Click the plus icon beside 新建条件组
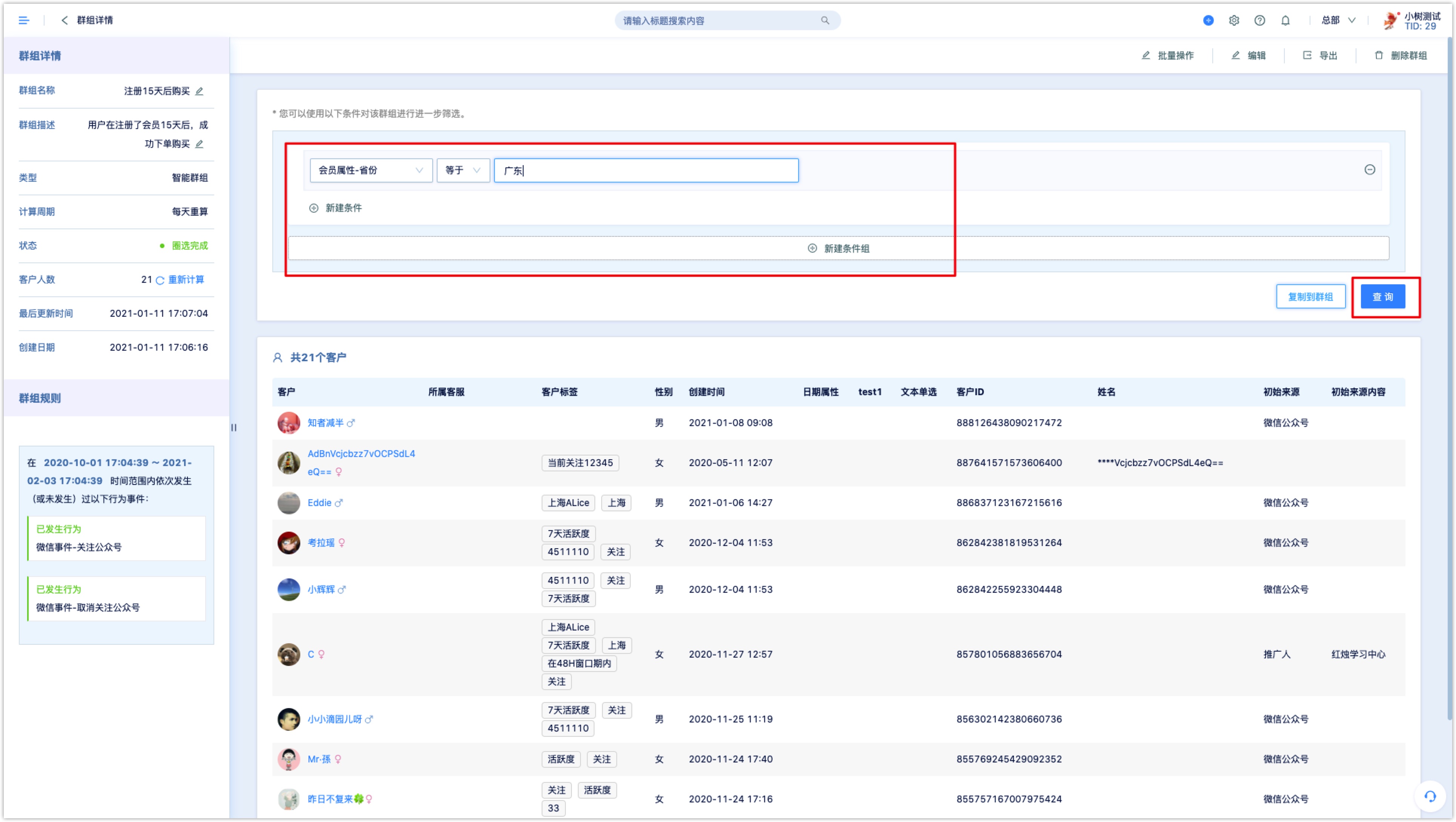This screenshot has height=822, width=1456. pos(812,248)
